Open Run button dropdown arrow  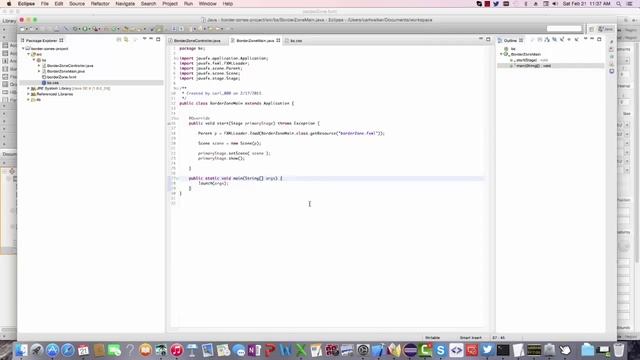pos(89,29)
